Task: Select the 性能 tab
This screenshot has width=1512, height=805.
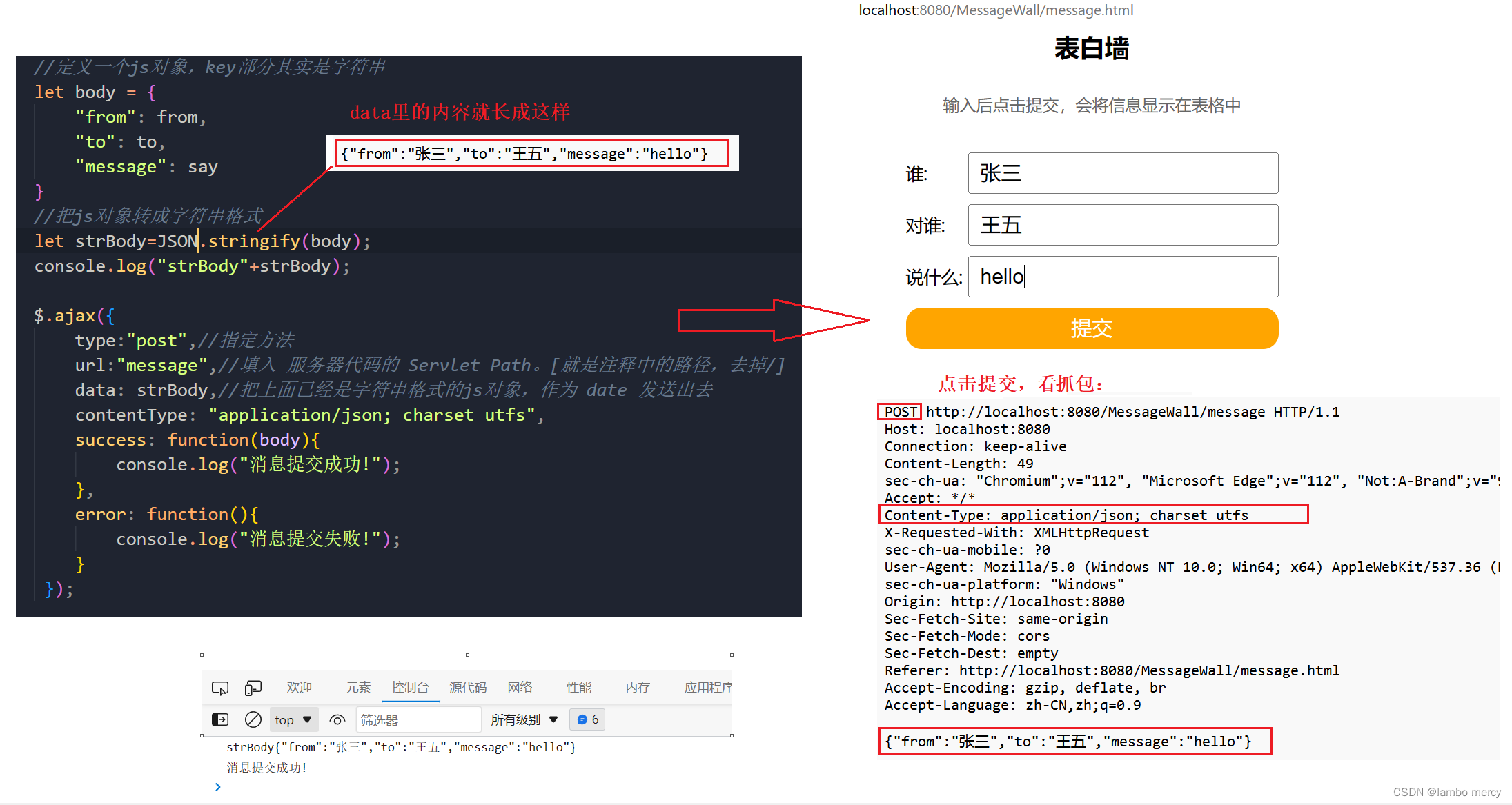Action: pos(579,687)
